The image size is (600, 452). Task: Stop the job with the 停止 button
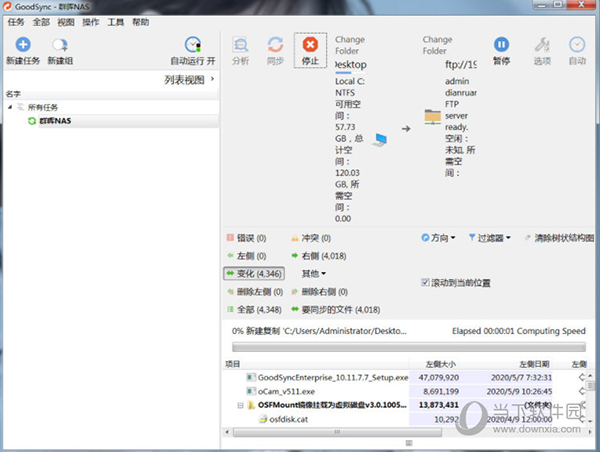click(x=310, y=51)
